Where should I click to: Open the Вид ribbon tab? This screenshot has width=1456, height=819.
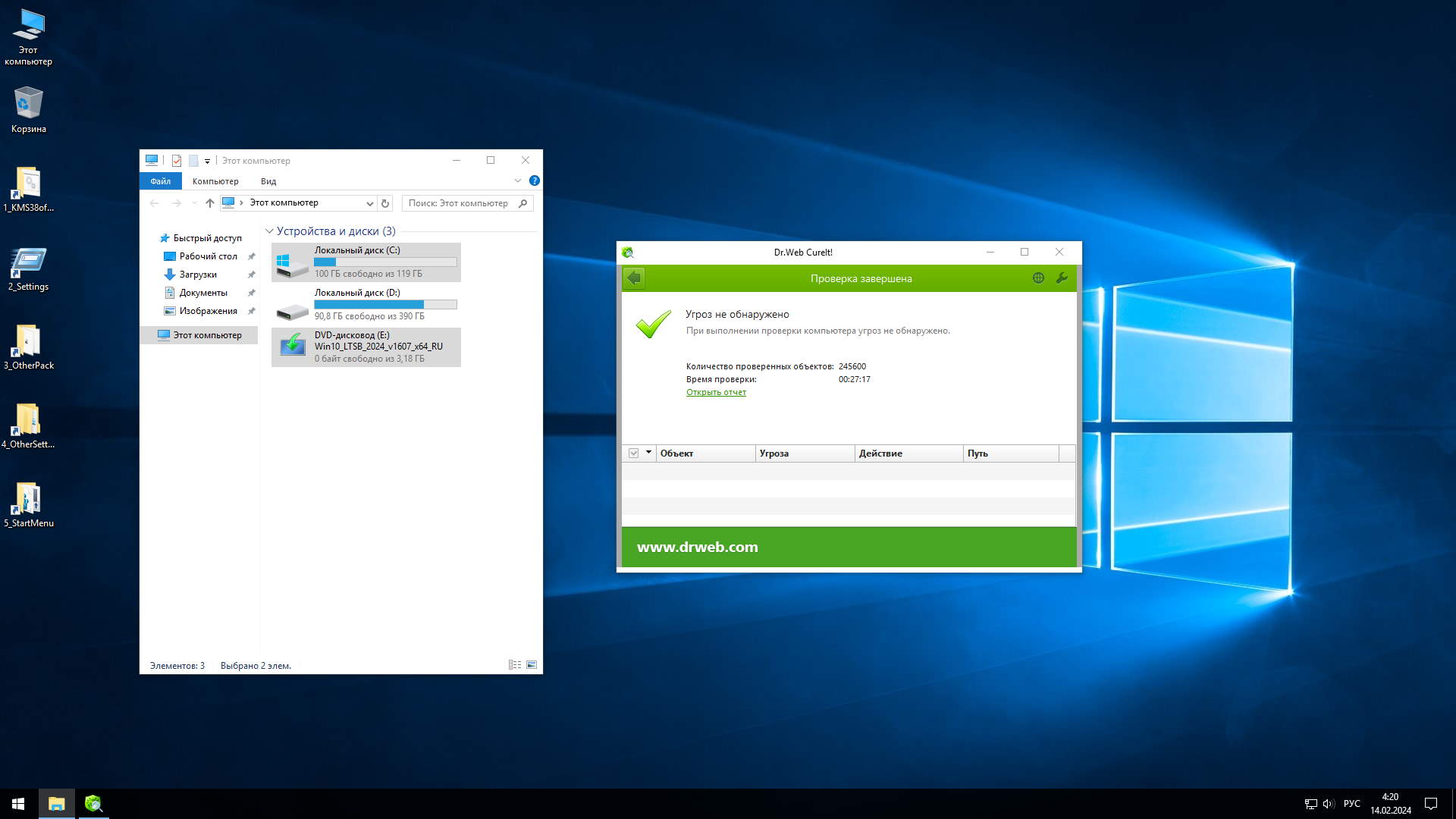(268, 181)
